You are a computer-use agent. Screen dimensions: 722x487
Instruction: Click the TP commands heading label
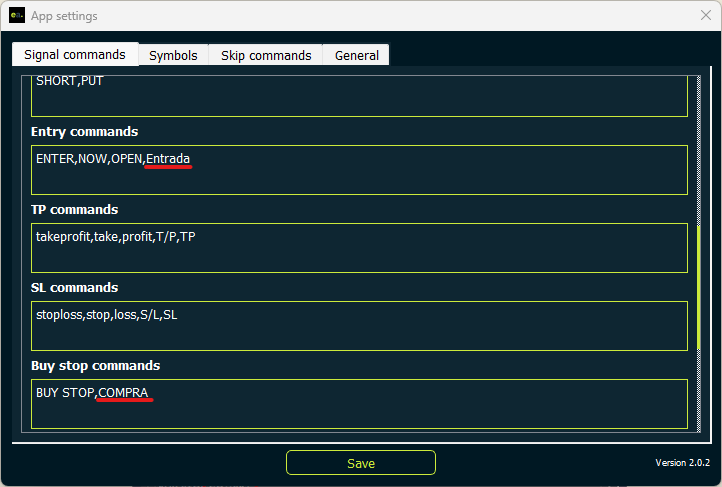coord(74,210)
